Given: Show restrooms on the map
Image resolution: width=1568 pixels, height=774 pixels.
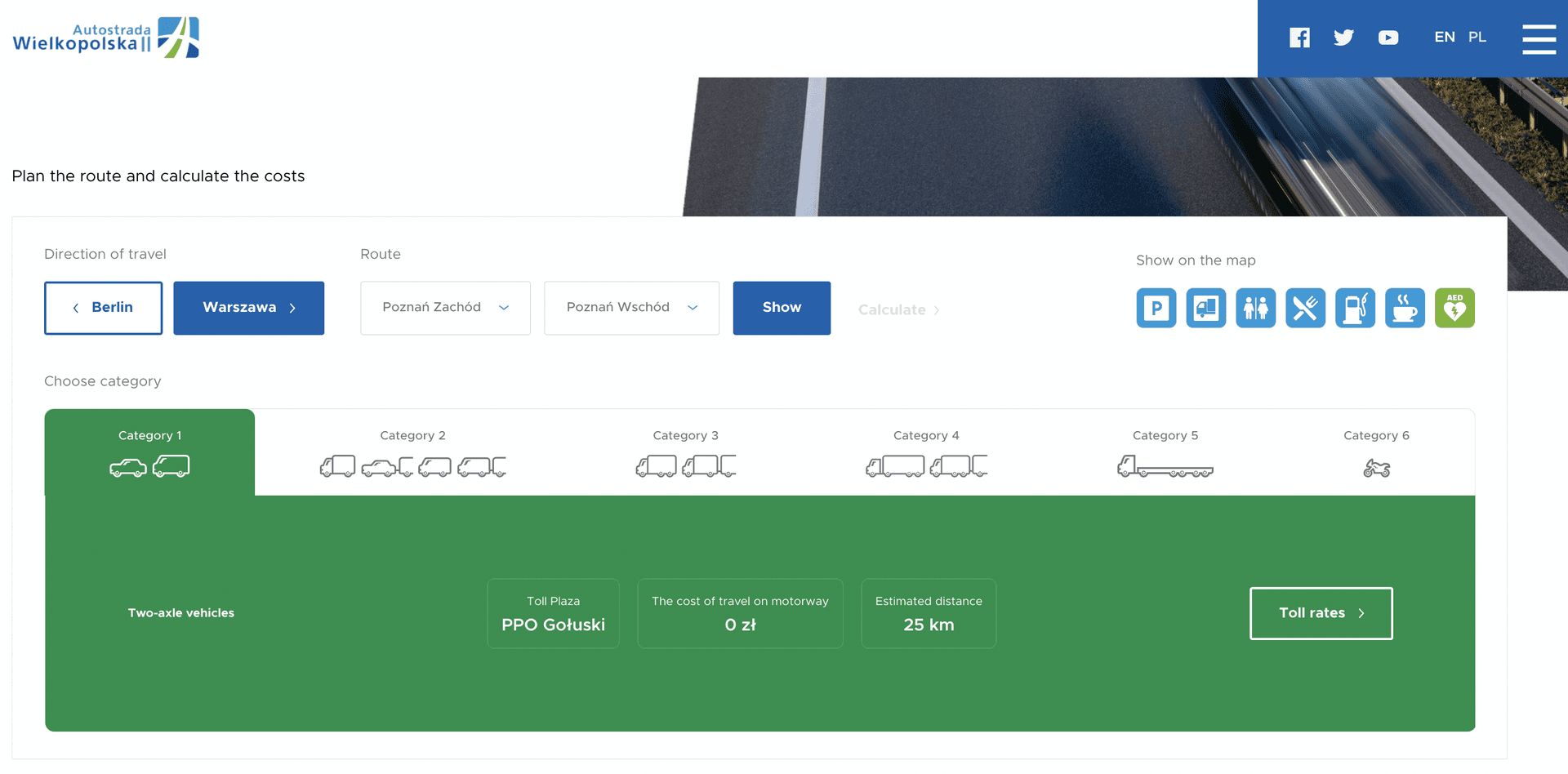Looking at the screenshot, I should click(x=1256, y=308).
